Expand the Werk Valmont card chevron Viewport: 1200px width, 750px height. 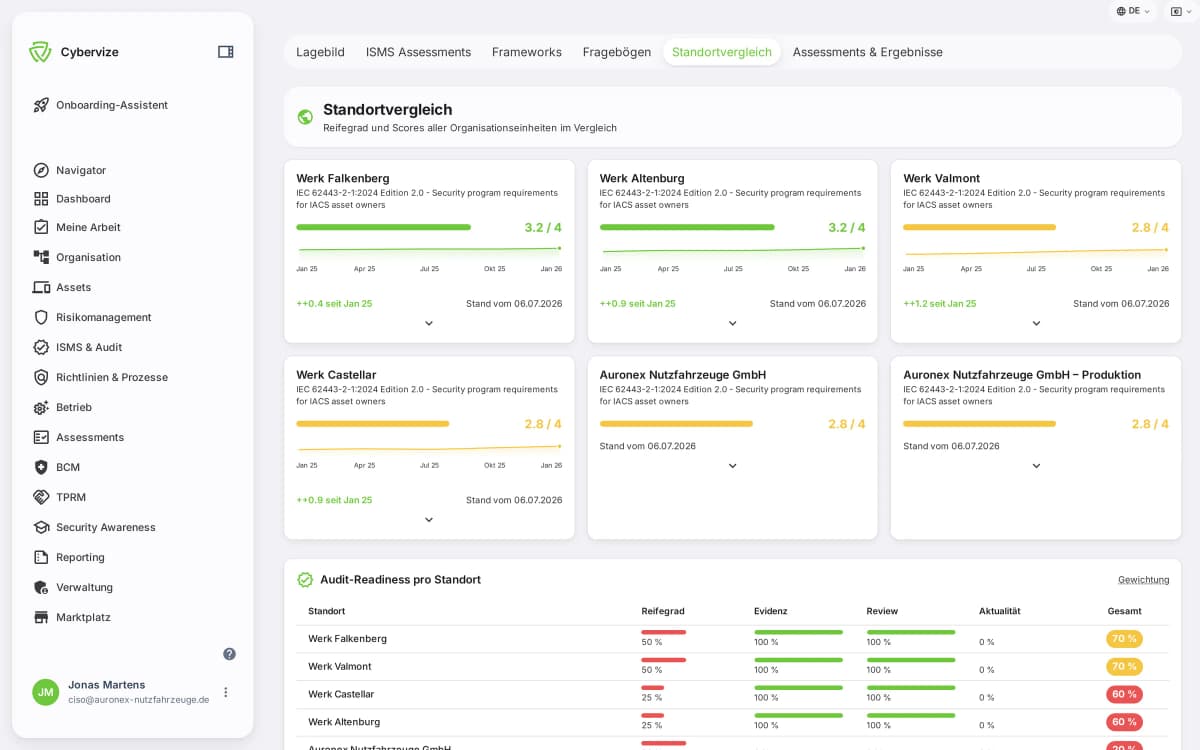point(1036,323)
